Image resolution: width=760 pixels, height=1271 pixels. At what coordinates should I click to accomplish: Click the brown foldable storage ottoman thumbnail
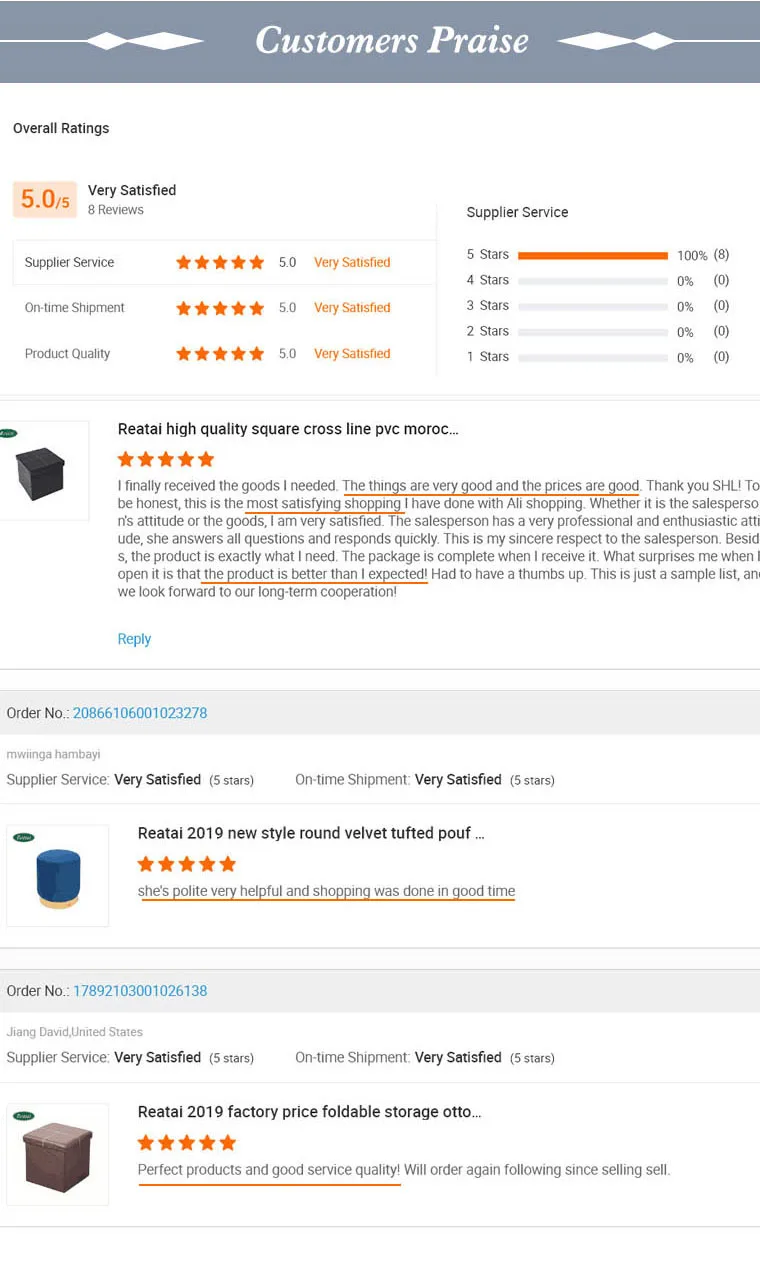[x=58, y=1153]
